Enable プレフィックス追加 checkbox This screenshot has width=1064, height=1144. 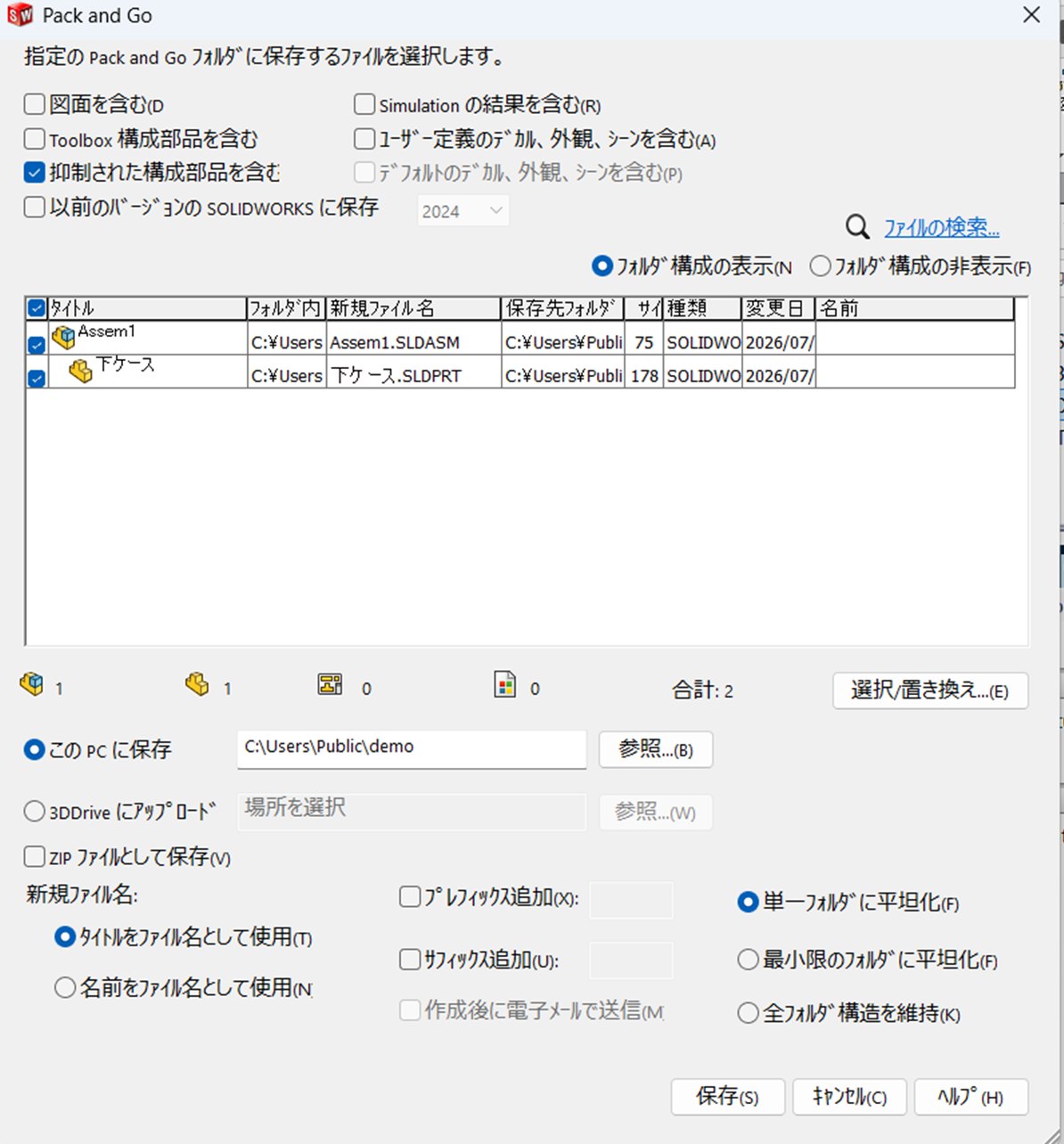(x=410, y=896)
